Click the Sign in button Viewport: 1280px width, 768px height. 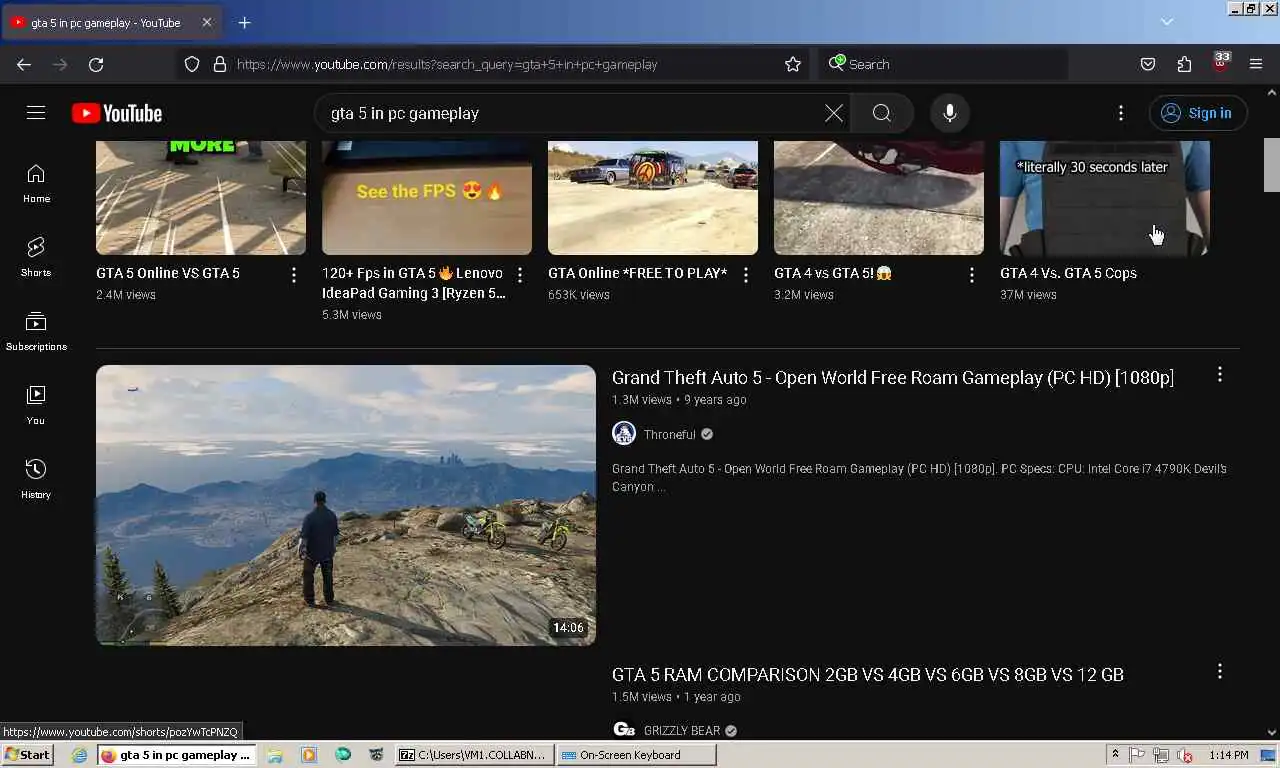(1198, 113)
